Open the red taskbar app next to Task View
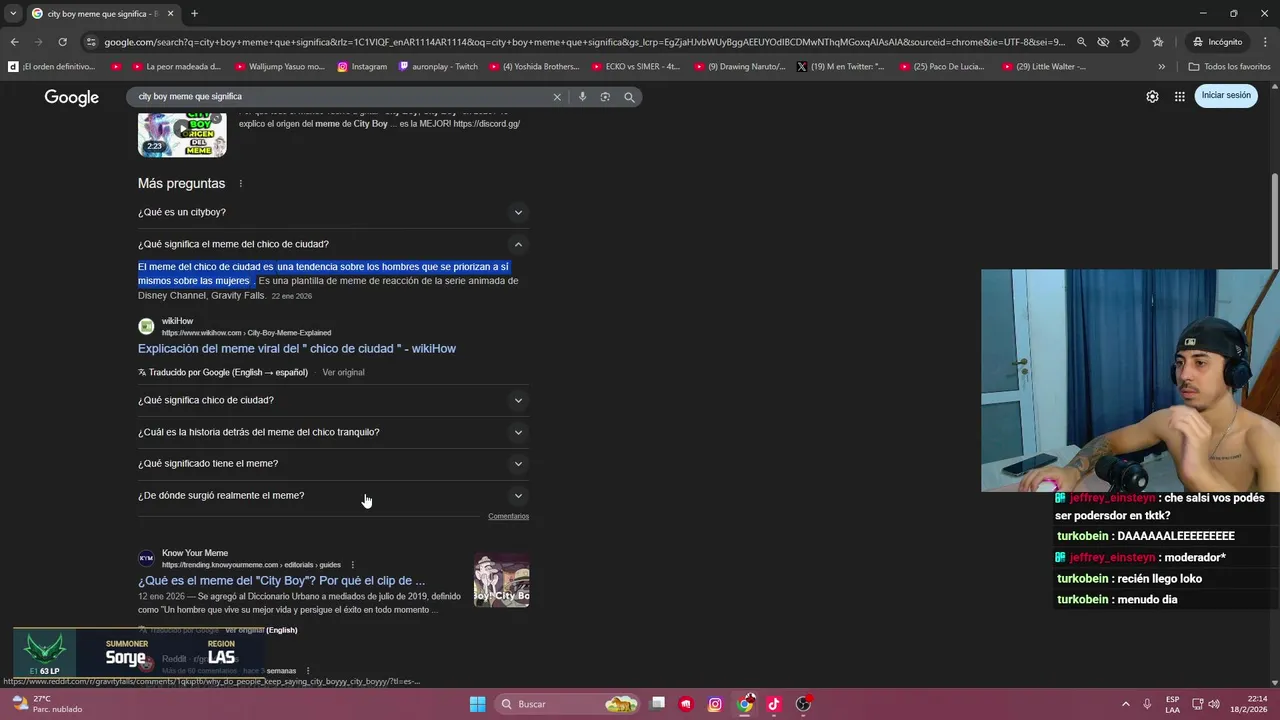The height and width of the screenshot is (720, 1280). point(685,704)
